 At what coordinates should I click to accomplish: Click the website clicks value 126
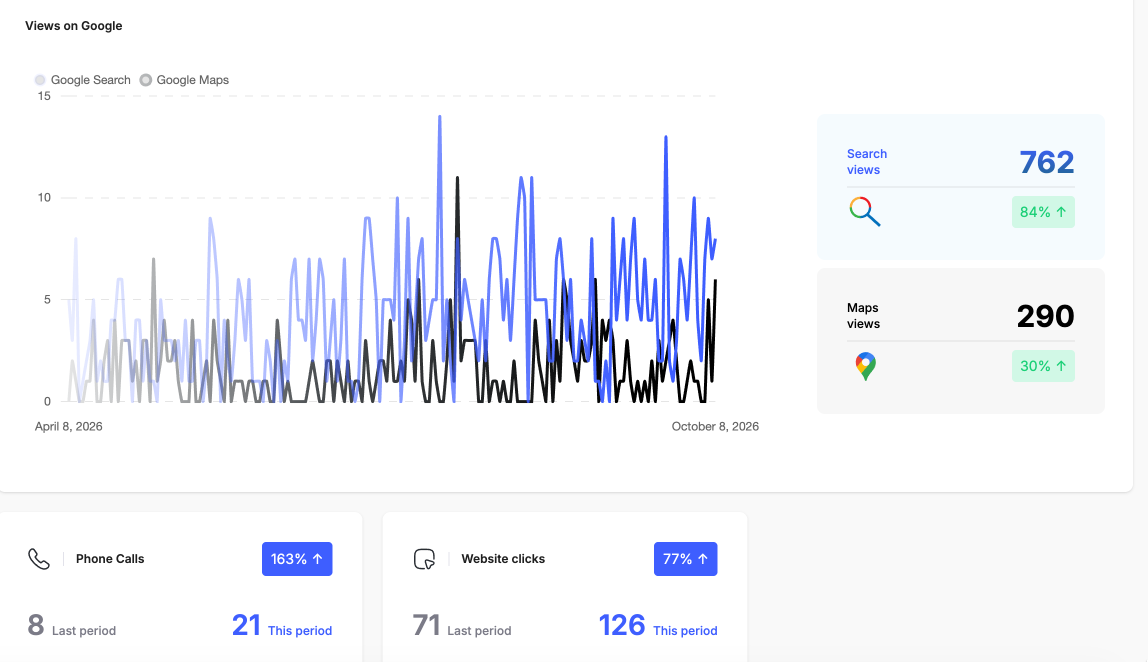click(x=622, y=625)
